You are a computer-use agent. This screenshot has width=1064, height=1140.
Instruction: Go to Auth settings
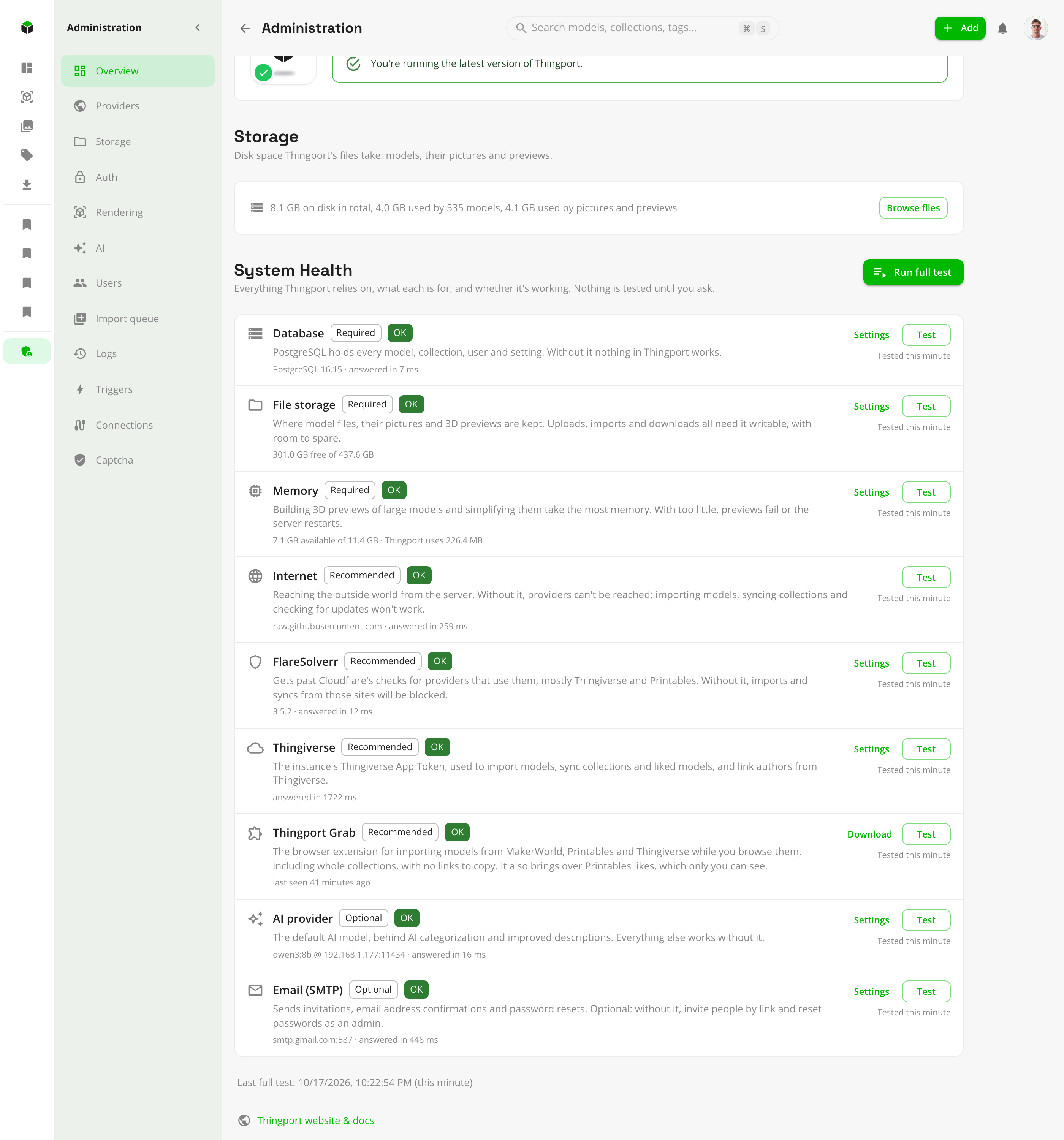(138, 177)
